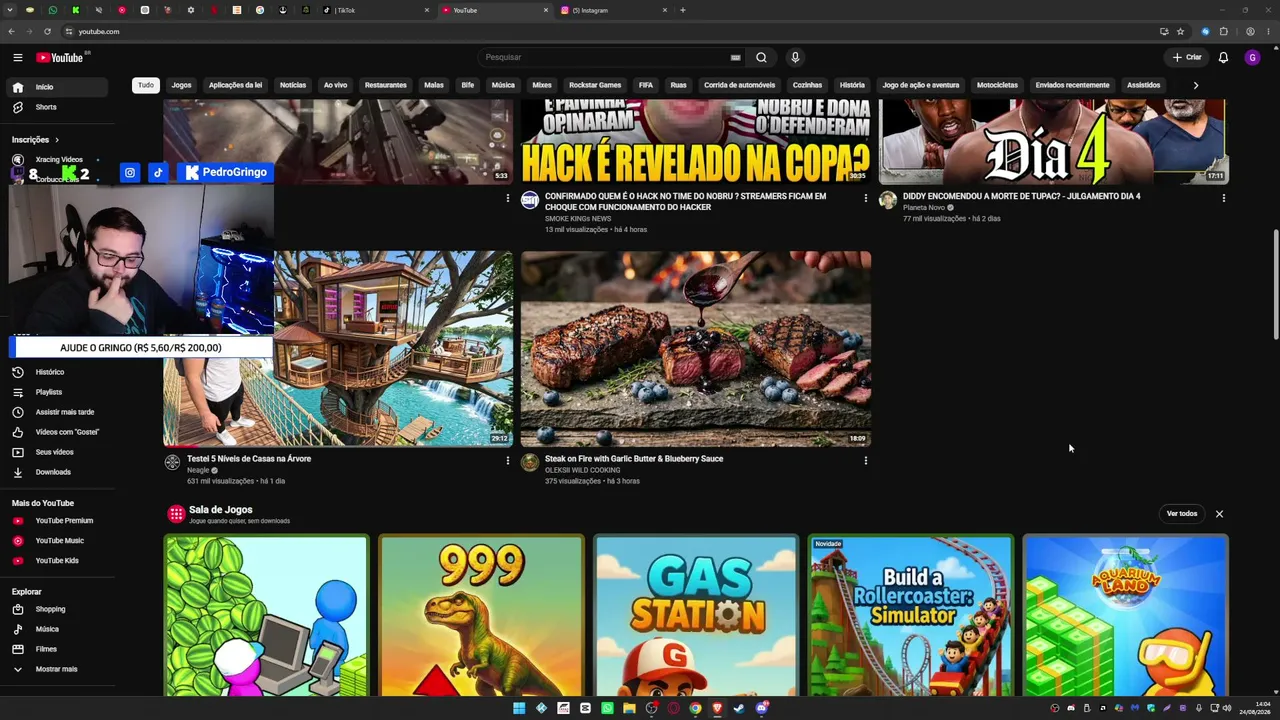Start voice search with the microphone
This screenshot has height=720, width=1280.
click(x=795, y=57)
